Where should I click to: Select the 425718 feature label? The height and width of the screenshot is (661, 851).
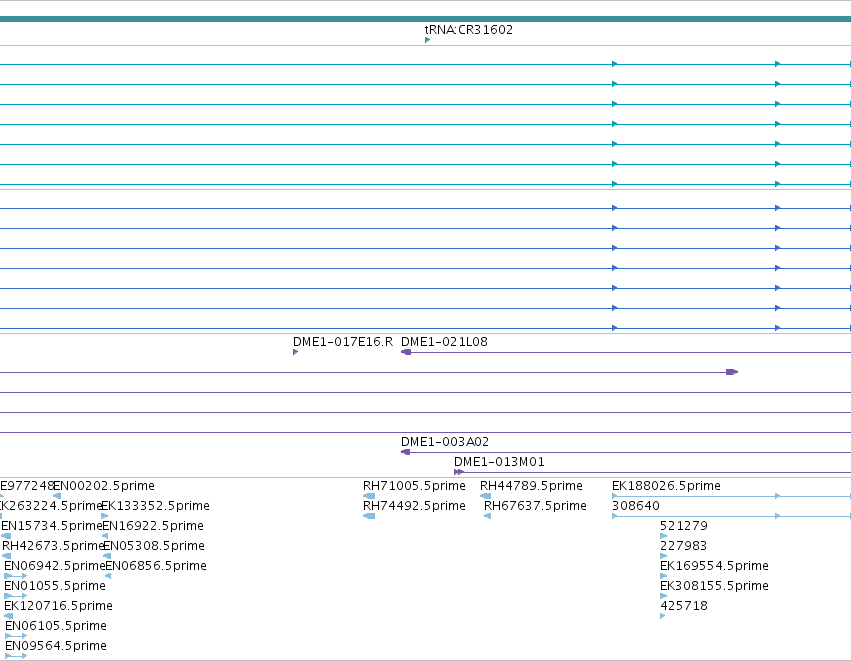[684, 606]
